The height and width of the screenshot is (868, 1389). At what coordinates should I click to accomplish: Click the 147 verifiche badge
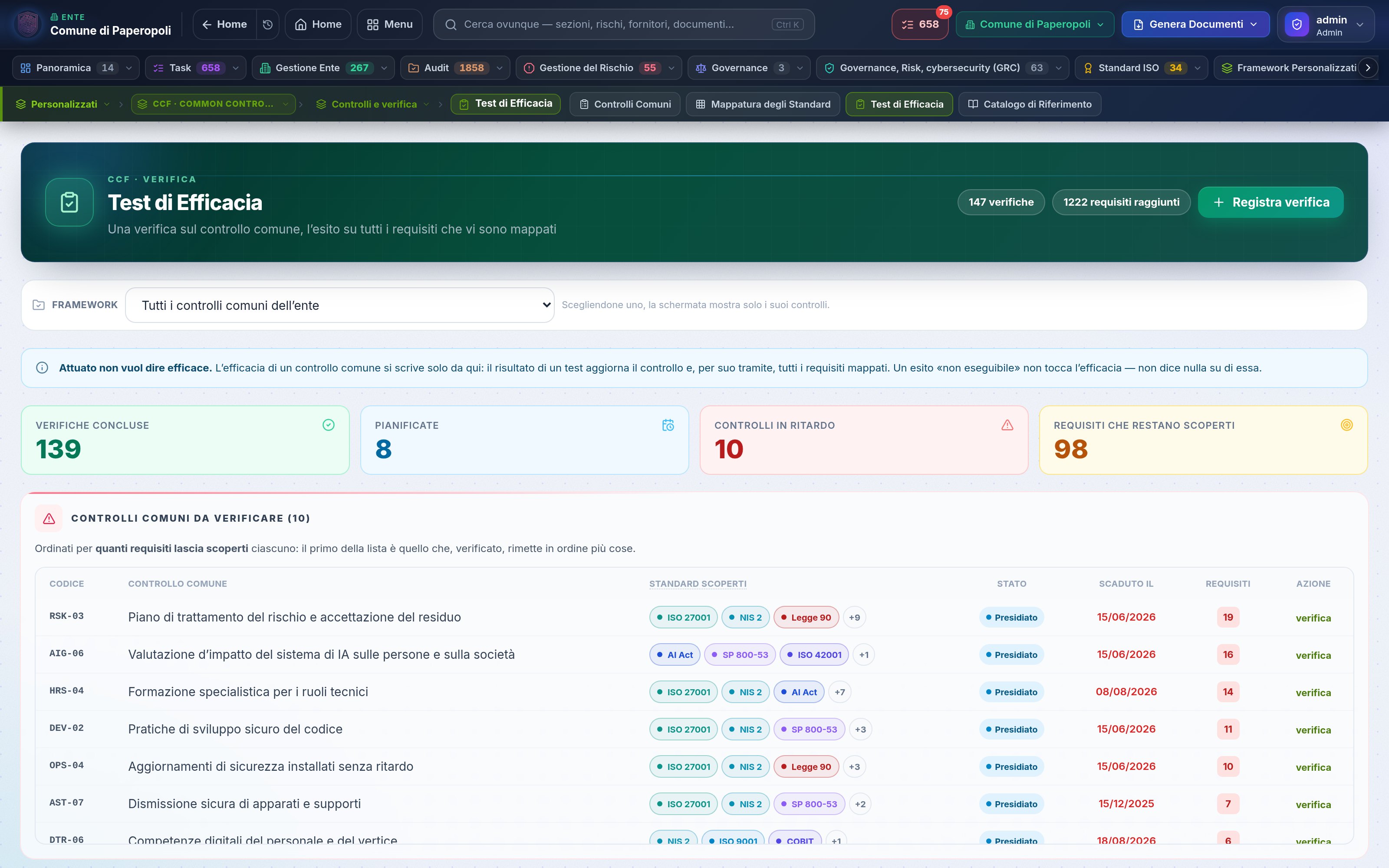1001,202
